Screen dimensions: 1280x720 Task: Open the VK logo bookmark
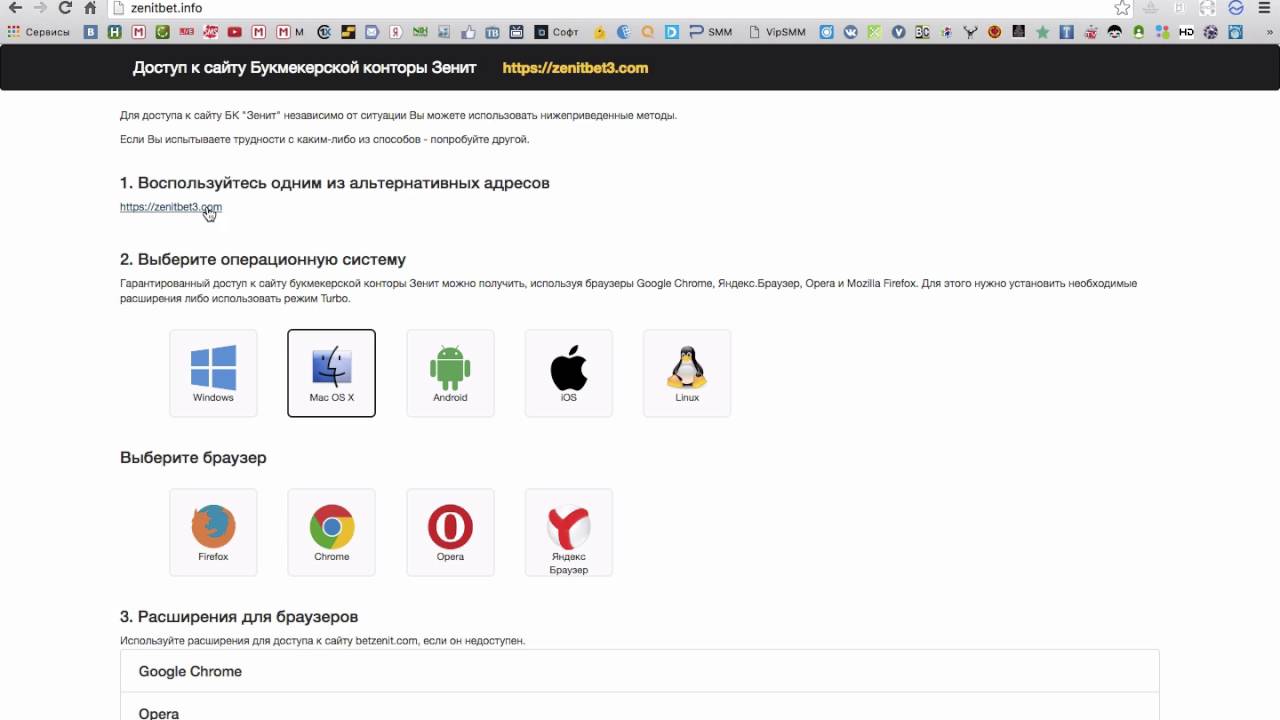coord(851,32)
